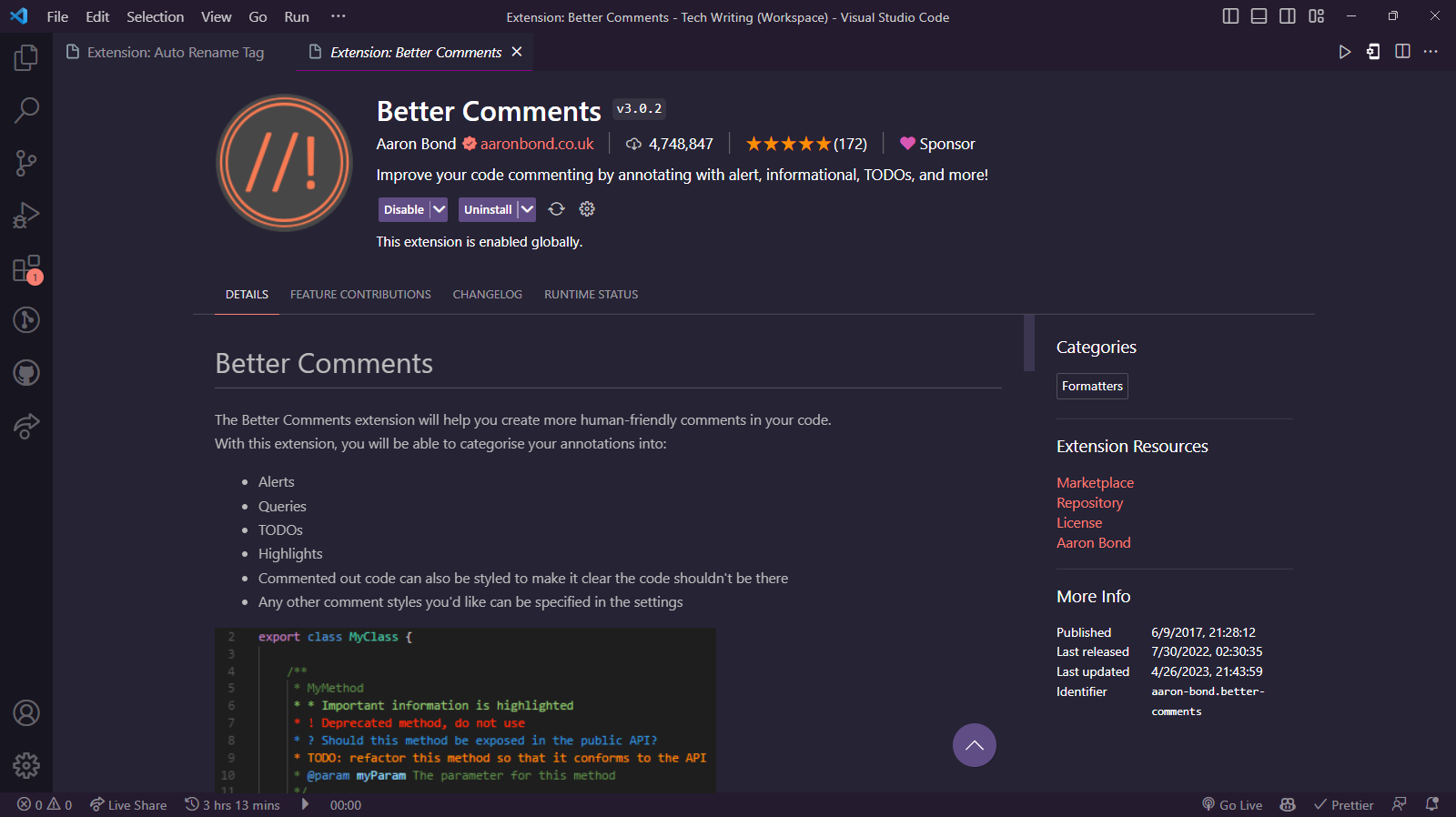Open the Go menu
The width and height of the screenshot is (1456, 817).
pyautogui.click(x=258, y=16)
